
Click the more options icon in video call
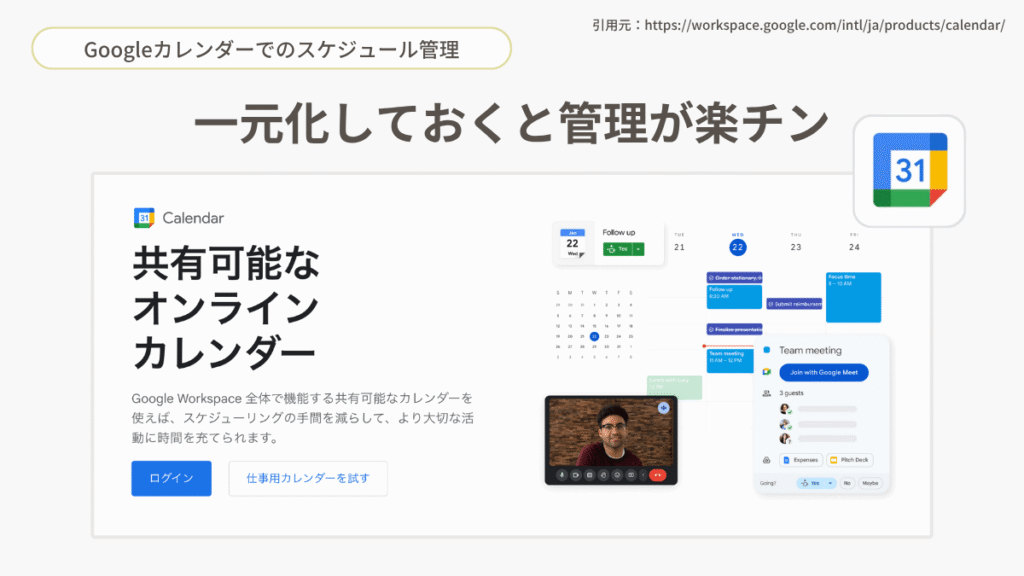pyautogui.click(x=642, y=475)
